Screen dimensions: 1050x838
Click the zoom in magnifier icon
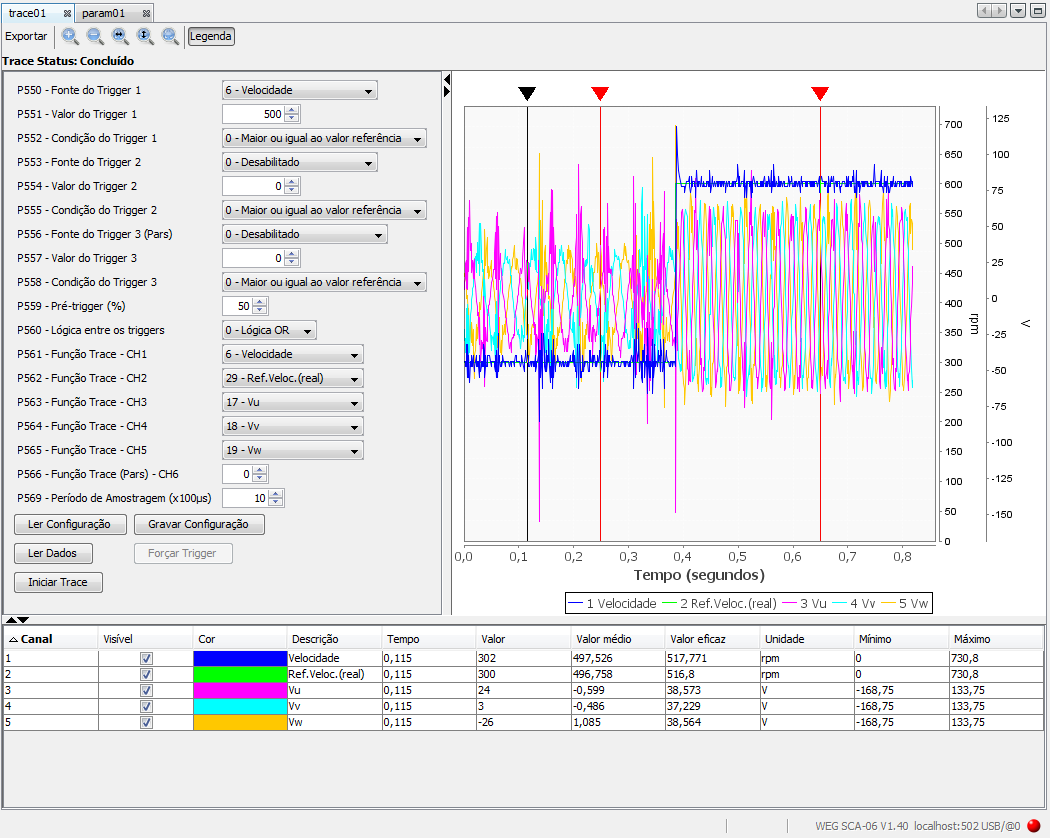(70, 37)
